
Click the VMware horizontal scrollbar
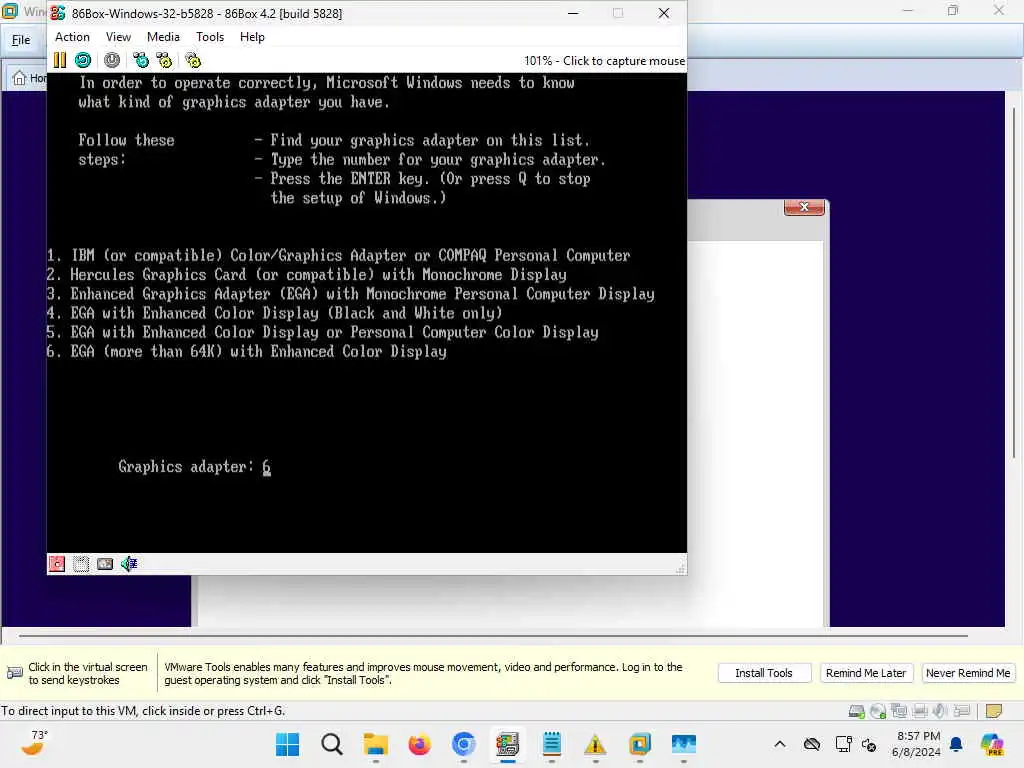coord(493,635)
